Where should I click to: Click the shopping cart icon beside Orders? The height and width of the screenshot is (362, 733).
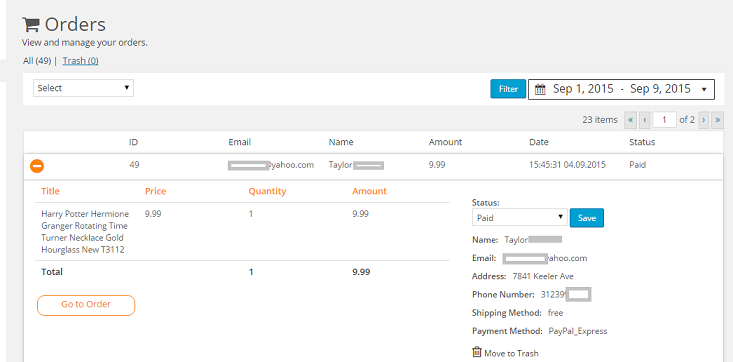click(31, 24)
